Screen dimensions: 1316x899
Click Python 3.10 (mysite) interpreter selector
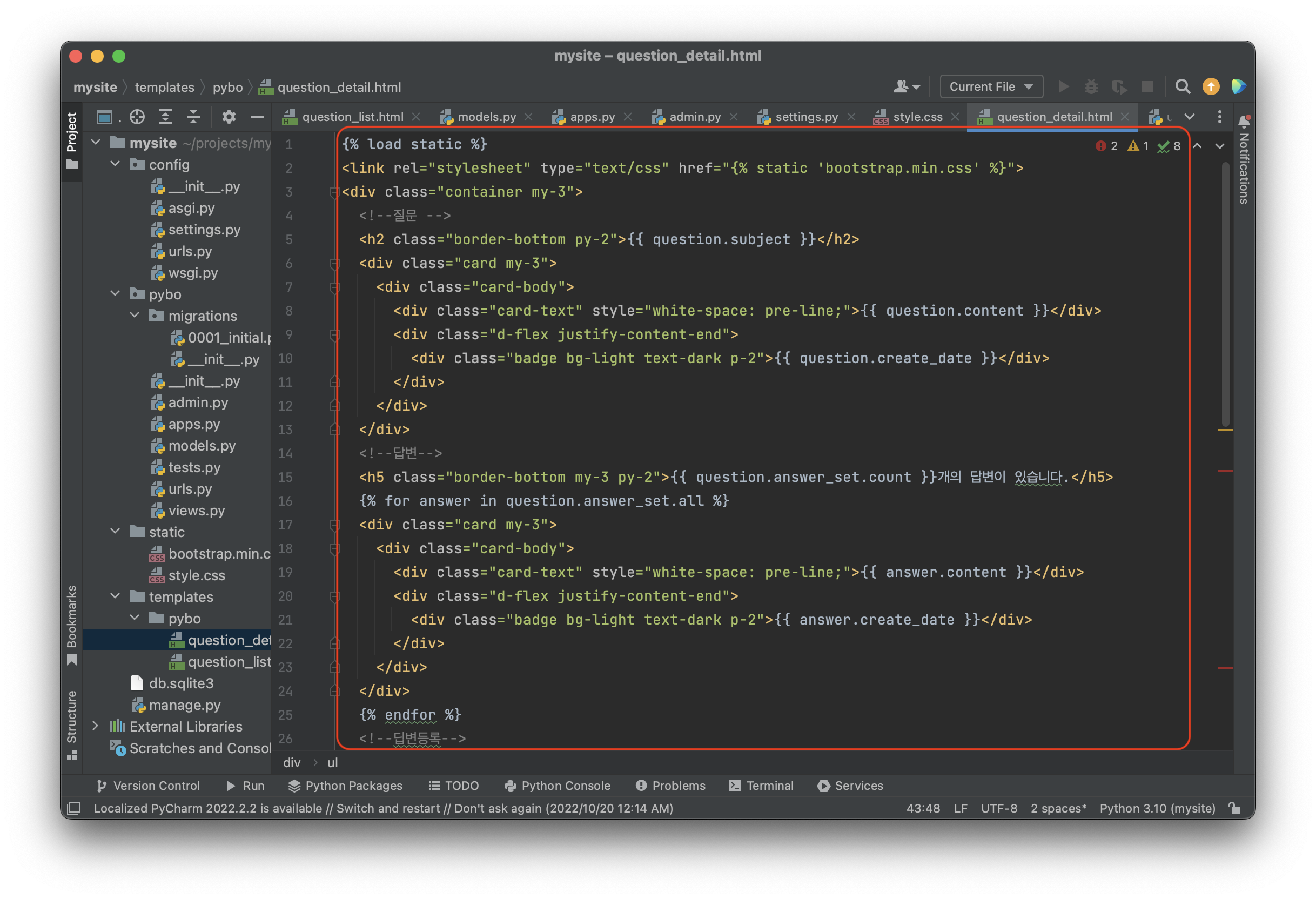1157,808
